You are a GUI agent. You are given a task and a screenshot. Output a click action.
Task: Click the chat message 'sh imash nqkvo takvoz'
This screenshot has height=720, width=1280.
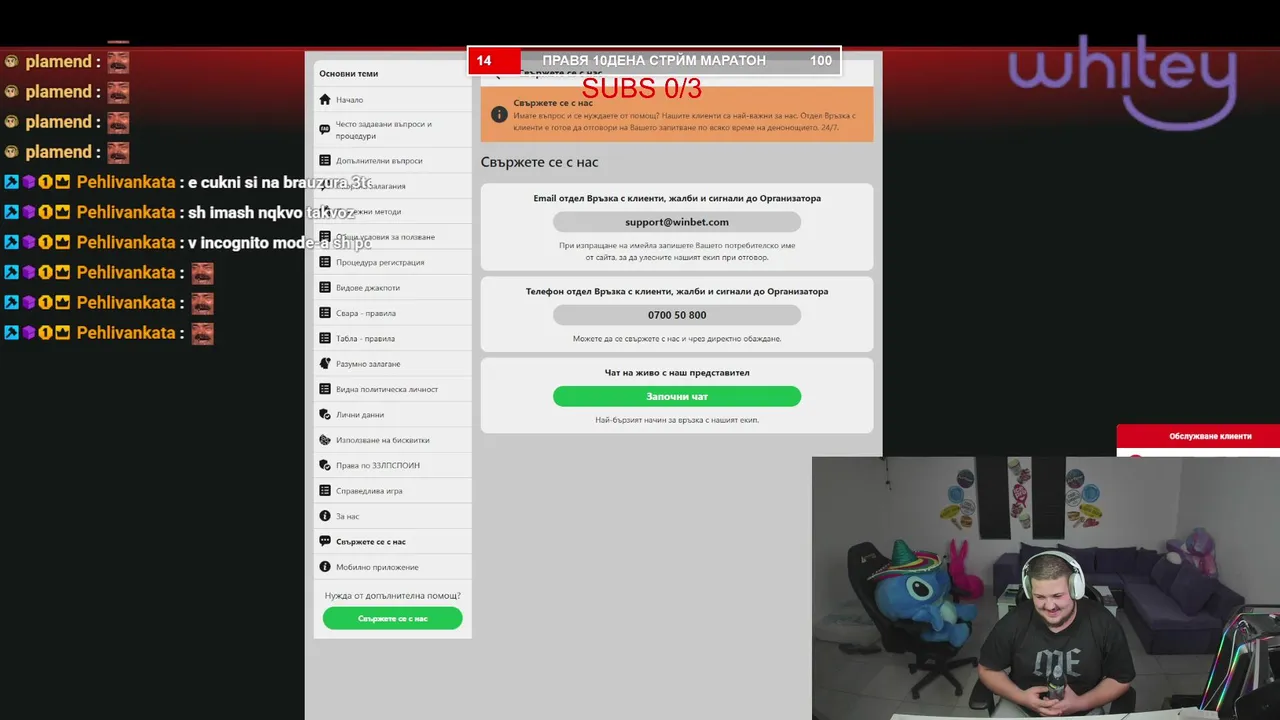271,212
